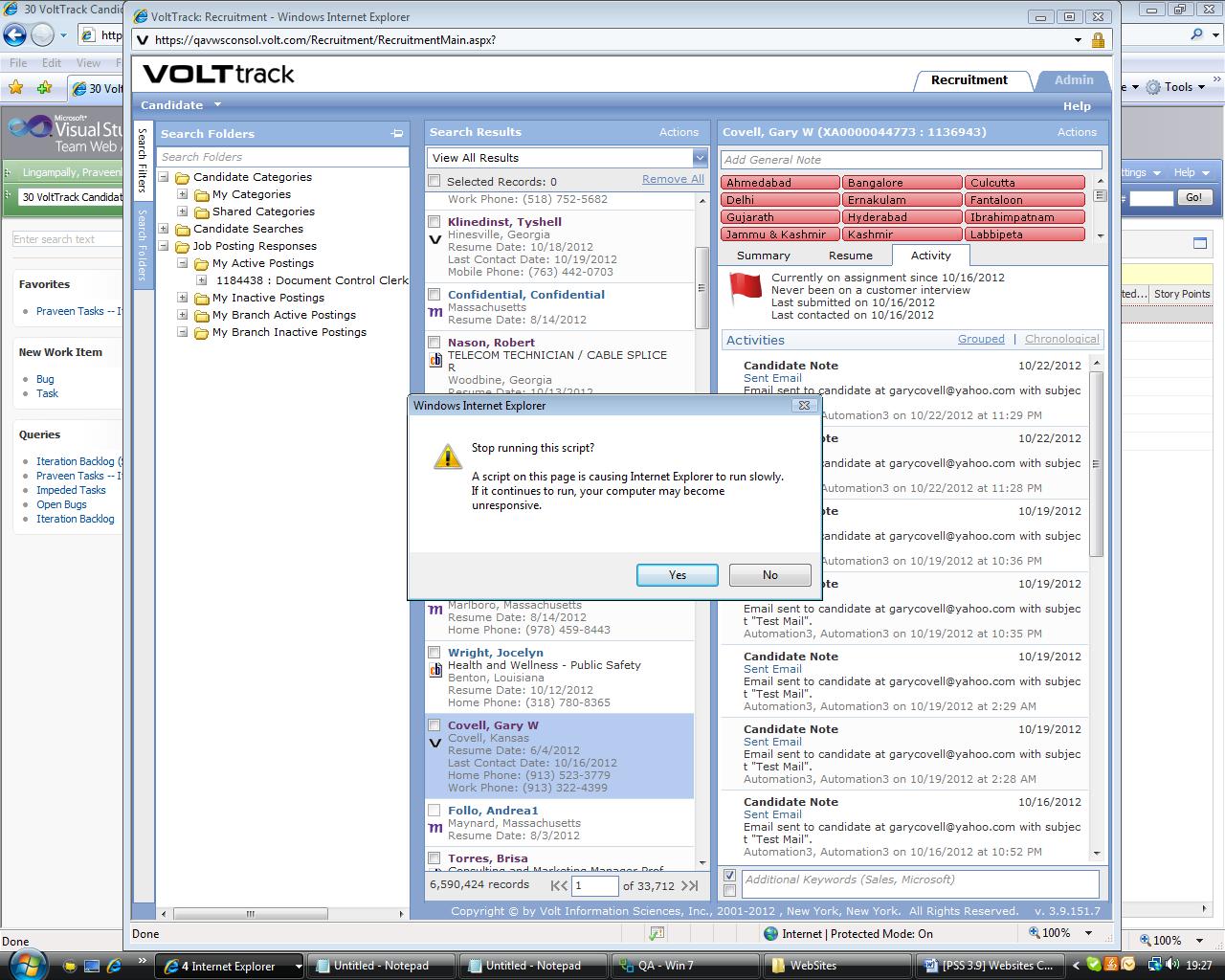
Task: Click the CareerBuilder icon beside Nason, Robert
Action: pyautogui.click(x=435, y=360)
